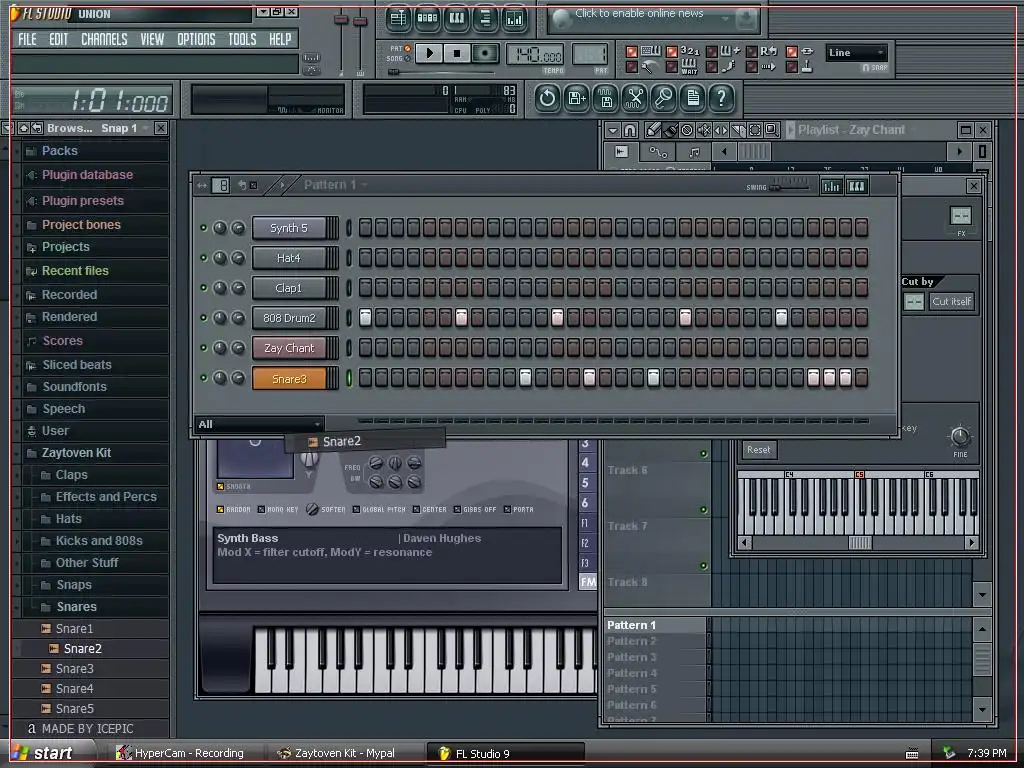Click the undo history circular arrow icon
1024x768 pixels.
(547, 99)
